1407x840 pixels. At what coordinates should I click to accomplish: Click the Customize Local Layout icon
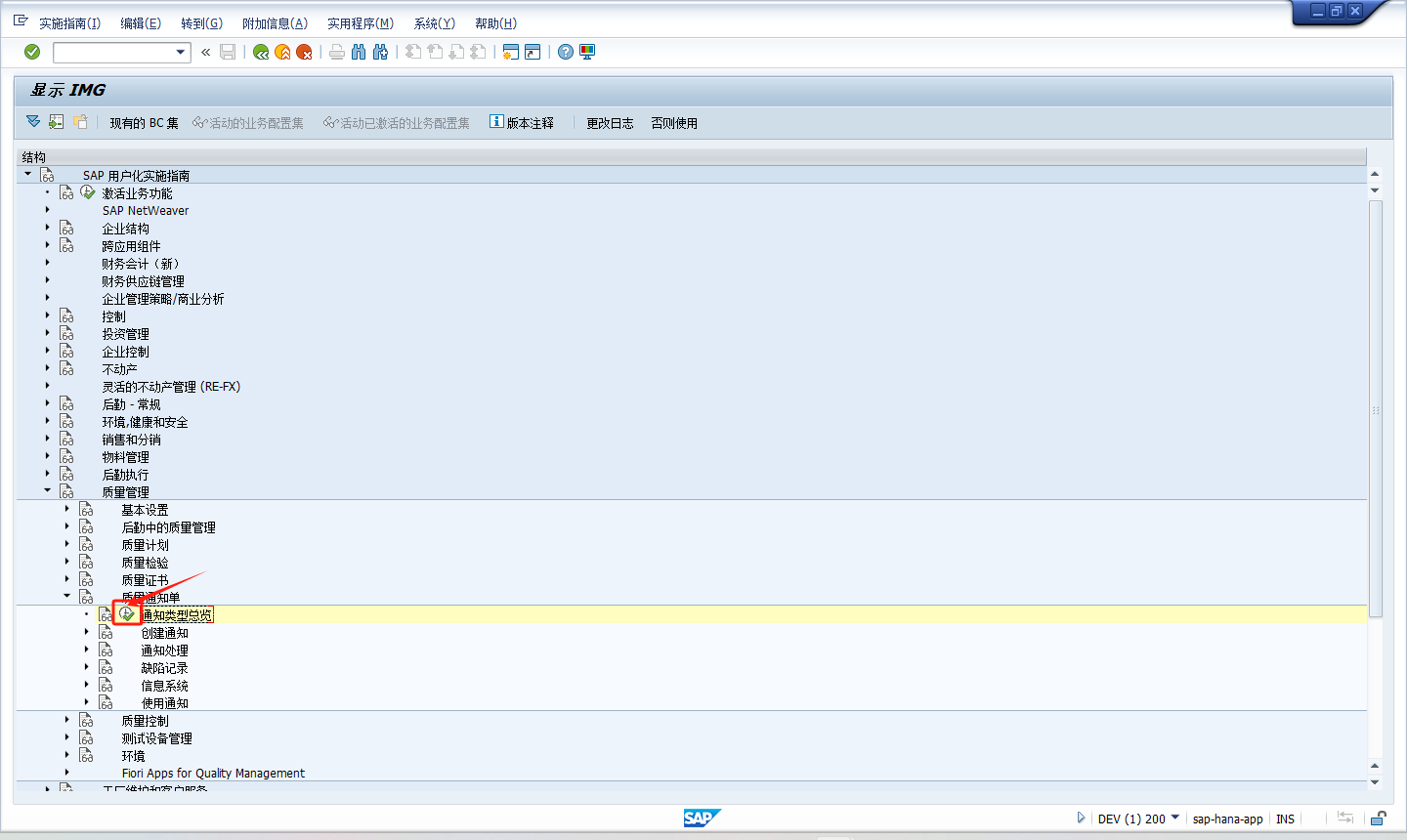point(586,52)
